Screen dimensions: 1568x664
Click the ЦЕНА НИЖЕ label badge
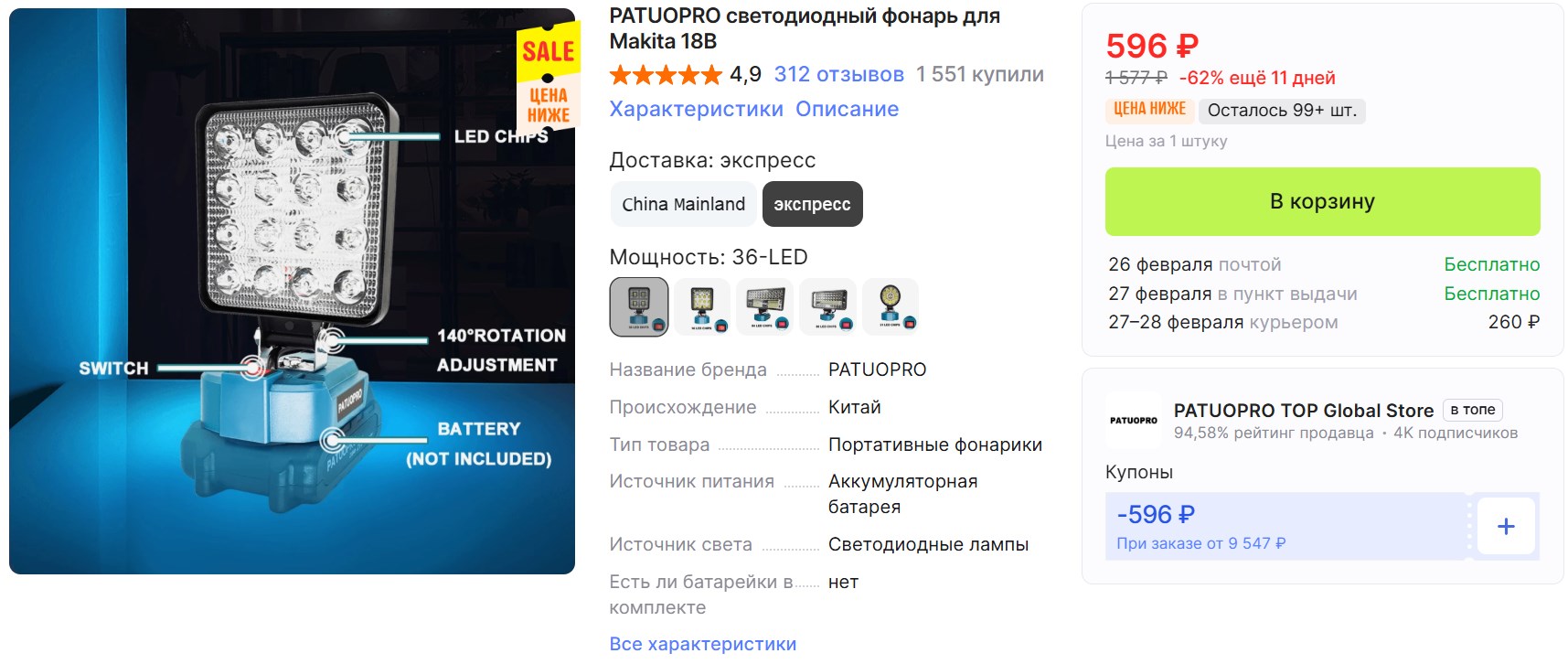pyautogui.click(x=1149, y=110)
